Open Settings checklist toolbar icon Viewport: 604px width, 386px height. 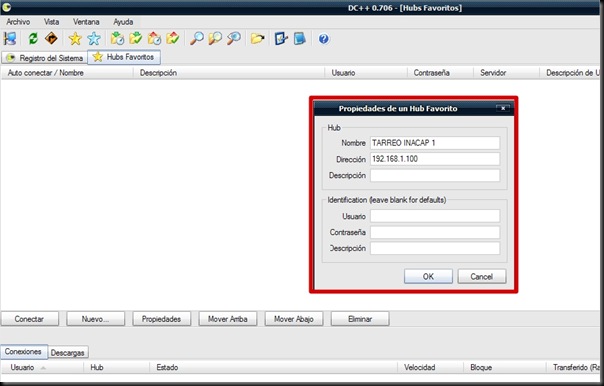[x=281, y=39]
